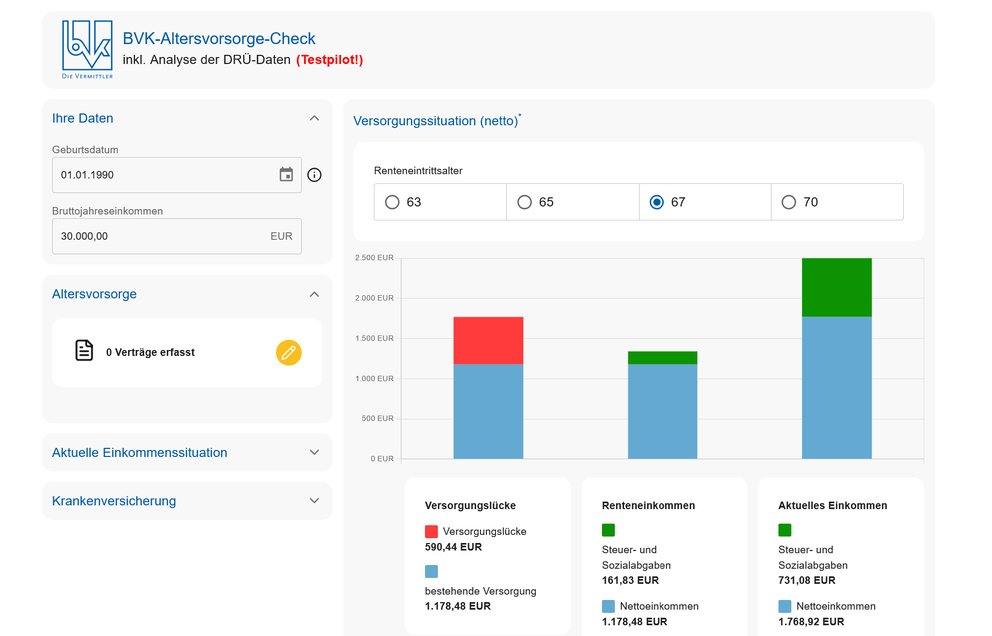Click the blue bestehende Versorgung legend square

(x=431, y=572)
